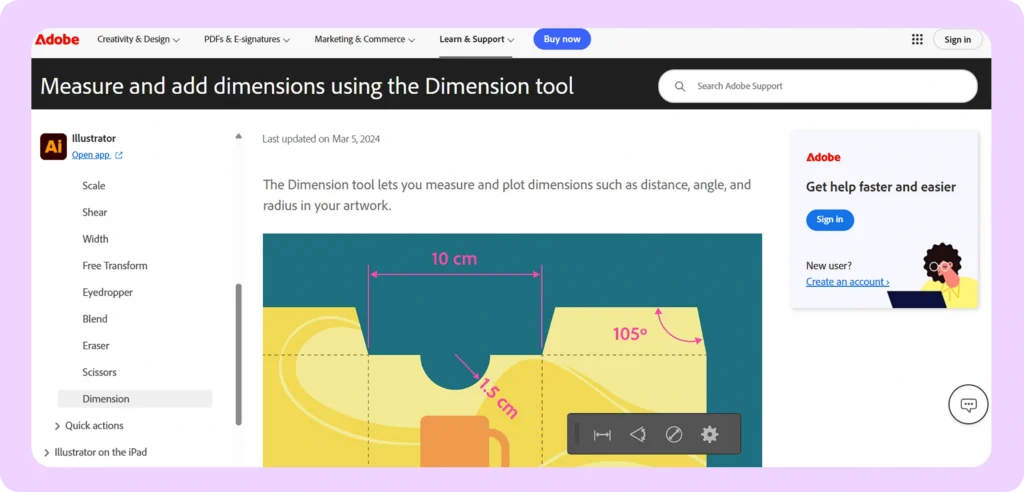Viewport: 1024px width, 492px height.
Task: Select the radial dimension tool icon
Action: pos(673,435)
